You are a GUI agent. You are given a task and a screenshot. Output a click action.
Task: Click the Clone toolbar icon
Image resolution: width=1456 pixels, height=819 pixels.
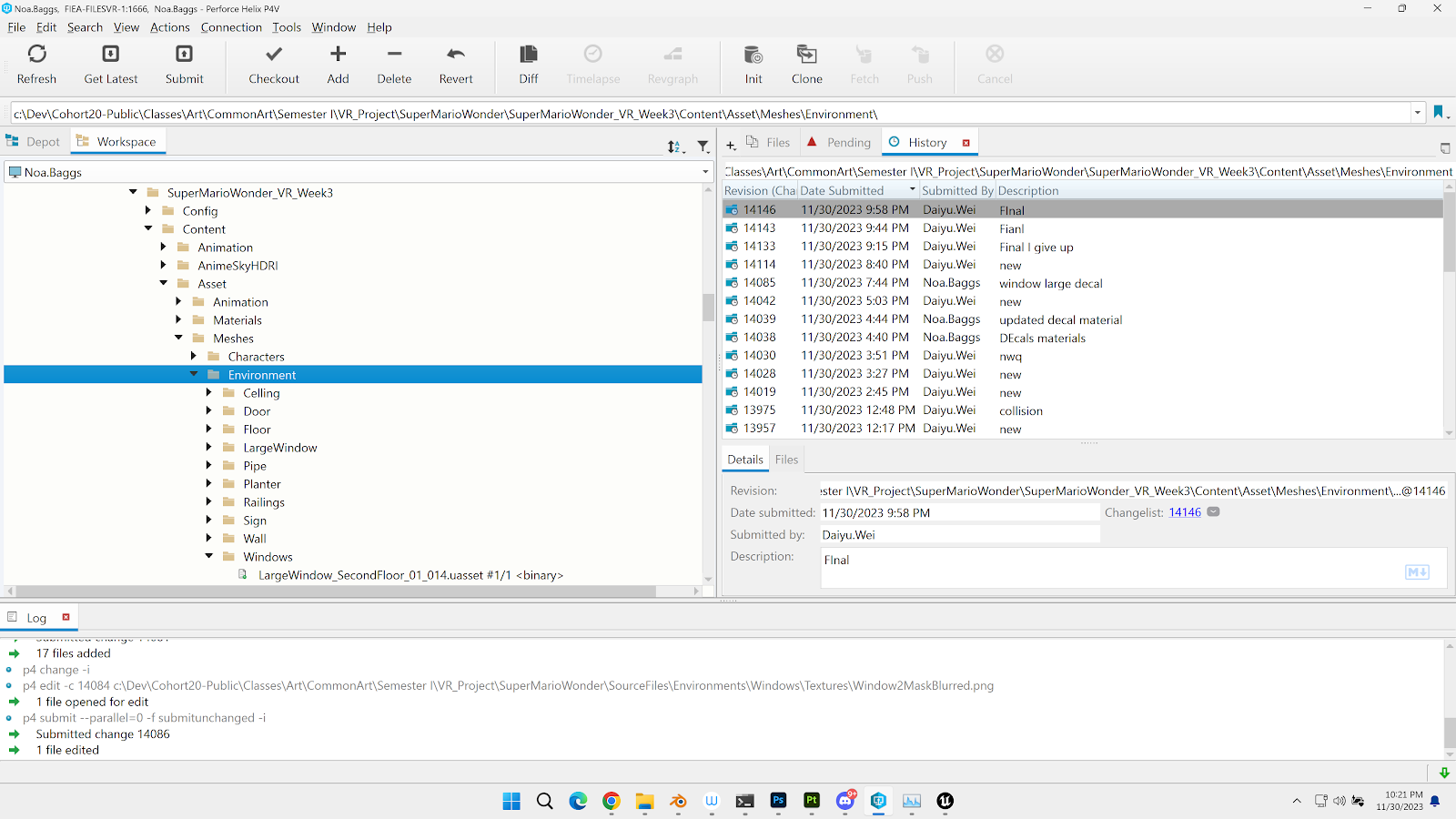[807, 55]
